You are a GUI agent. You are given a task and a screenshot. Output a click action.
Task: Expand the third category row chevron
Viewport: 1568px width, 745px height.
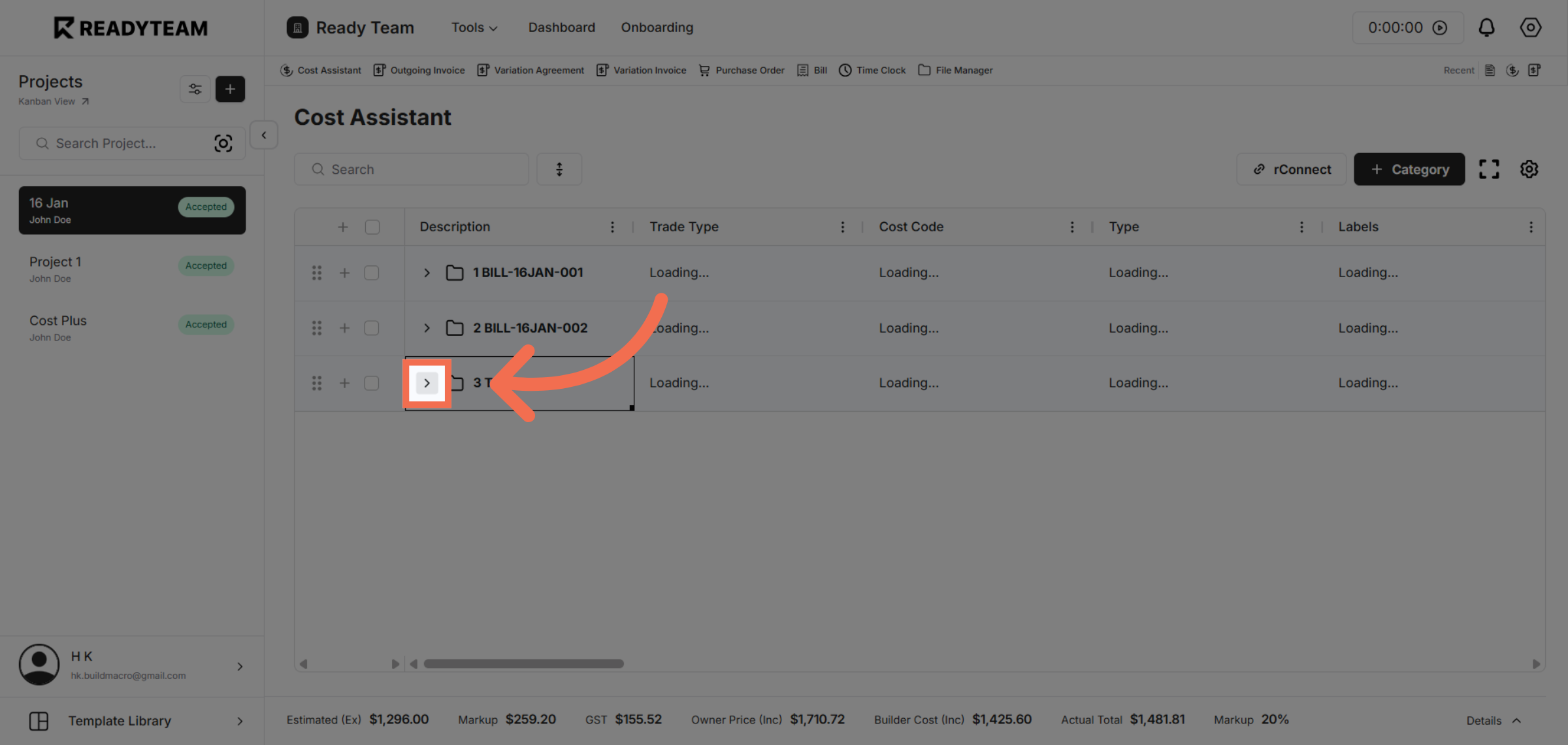pyautogui.click(x=427, y=383)
